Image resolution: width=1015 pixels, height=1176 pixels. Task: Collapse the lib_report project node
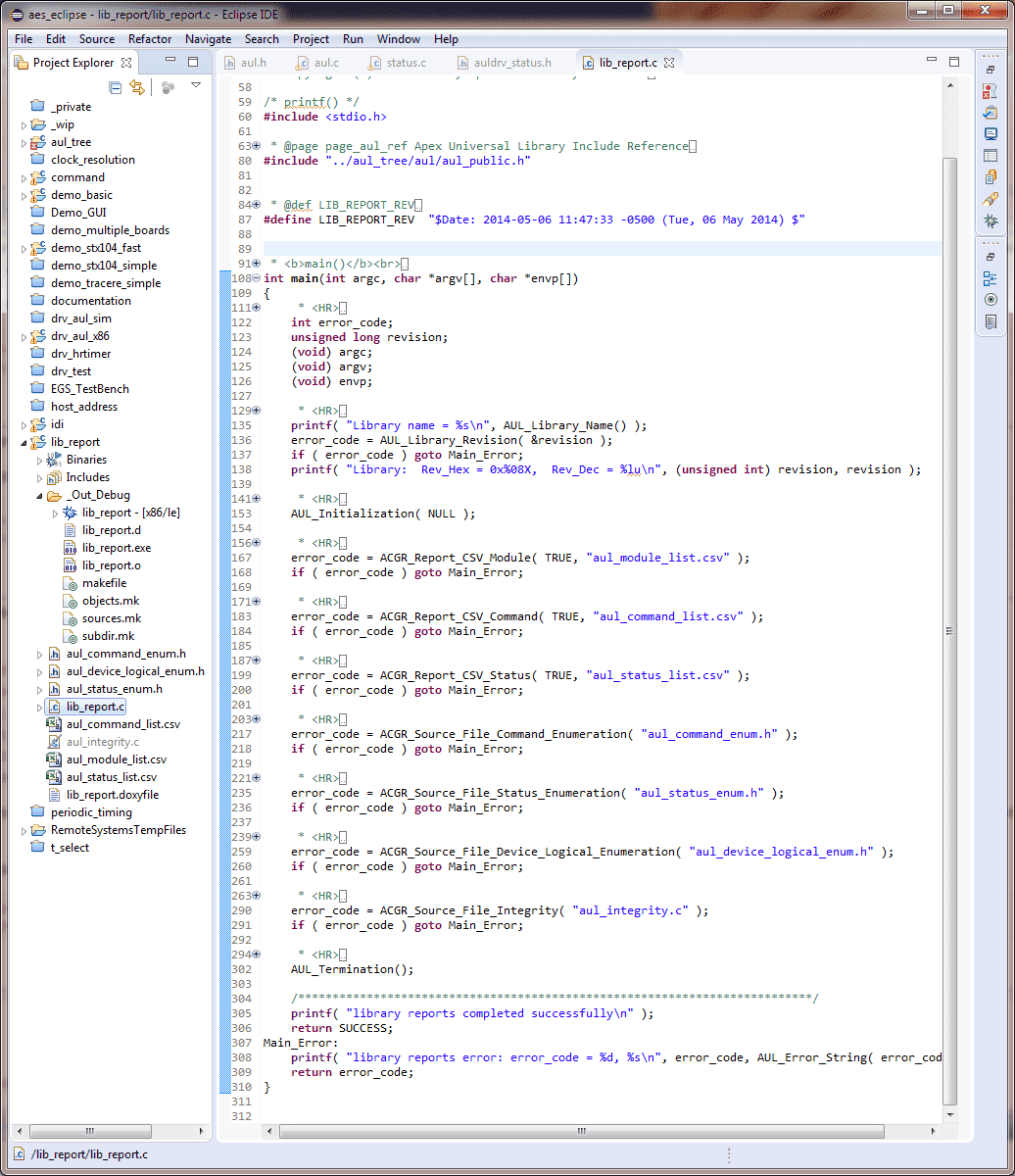coord(24,442)
